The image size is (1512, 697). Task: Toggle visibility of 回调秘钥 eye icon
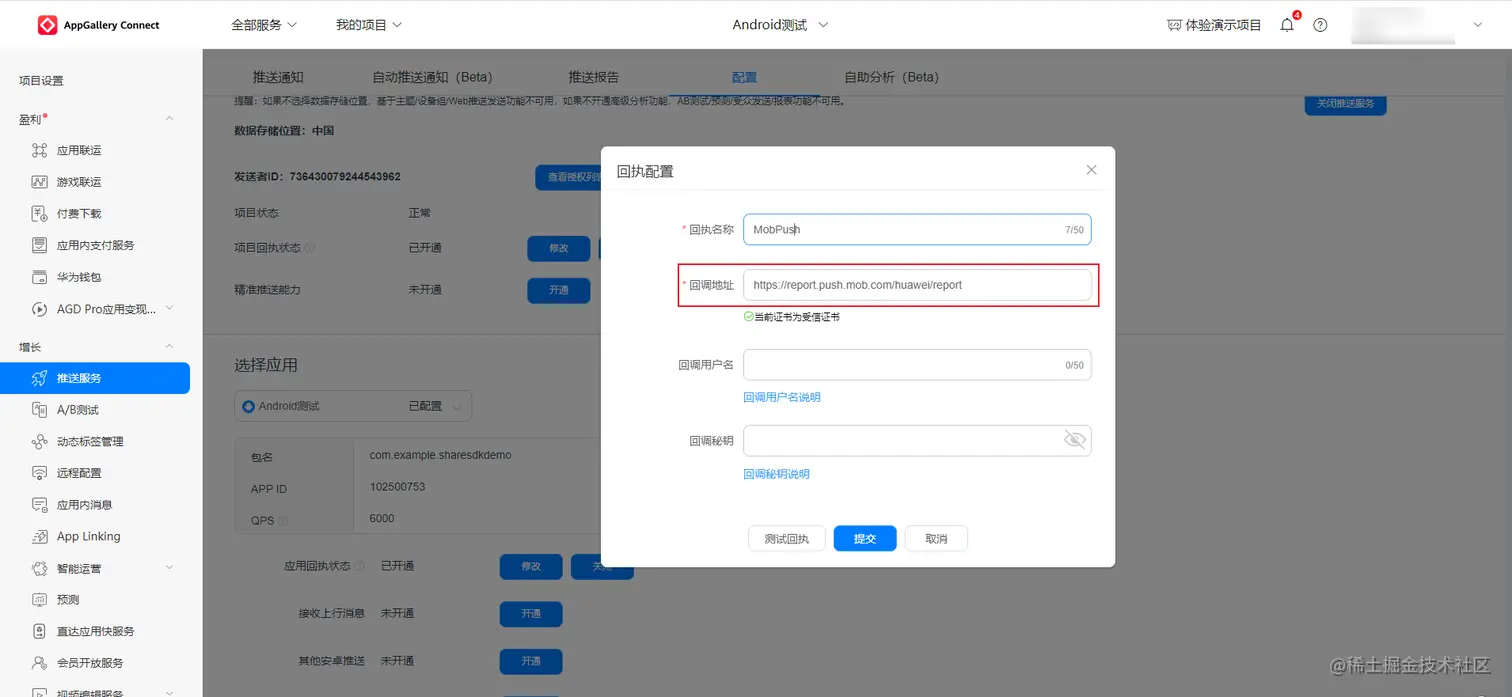click(x=1075, y=440)
